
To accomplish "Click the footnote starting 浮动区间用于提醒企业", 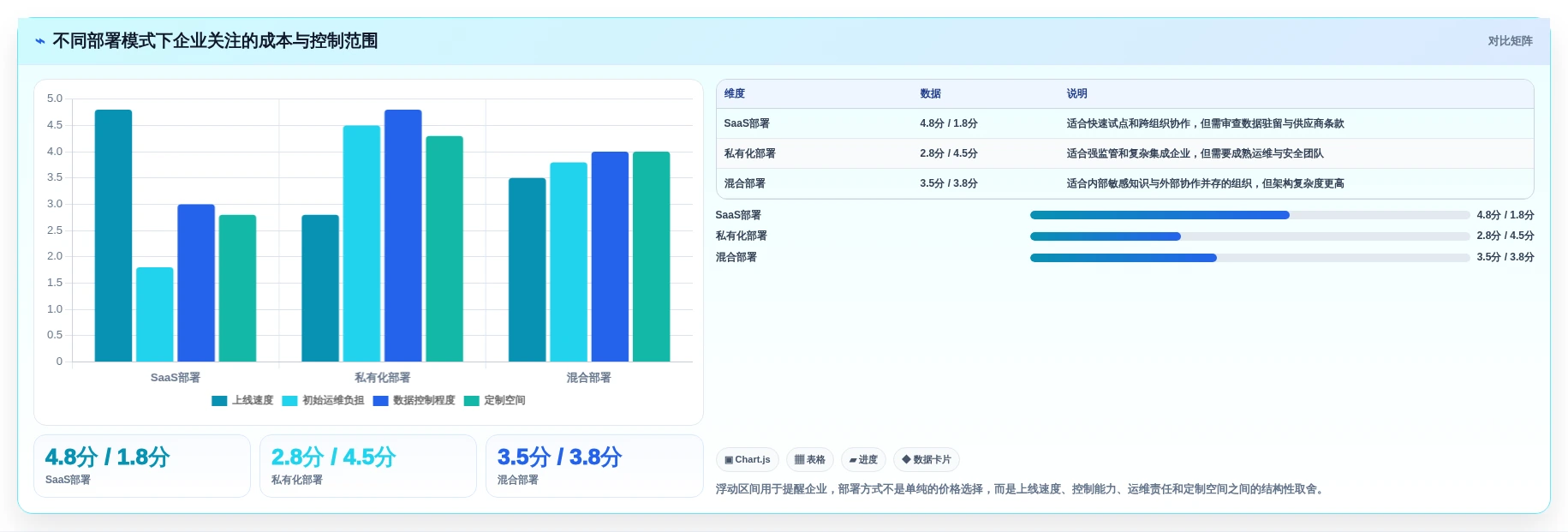I will click(x=1022, y=489).
